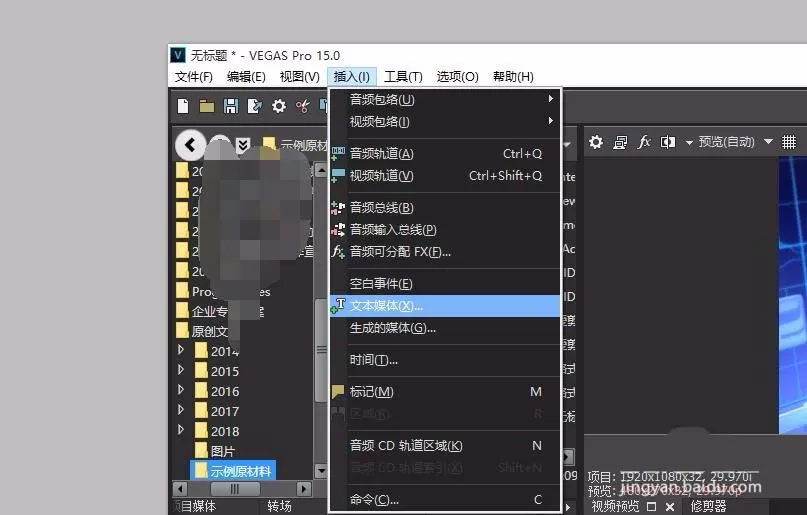This screenshot has width=807, height=515.
Task: Close the open 插入(I) menu from the menu bar
Action: [352, 77]
